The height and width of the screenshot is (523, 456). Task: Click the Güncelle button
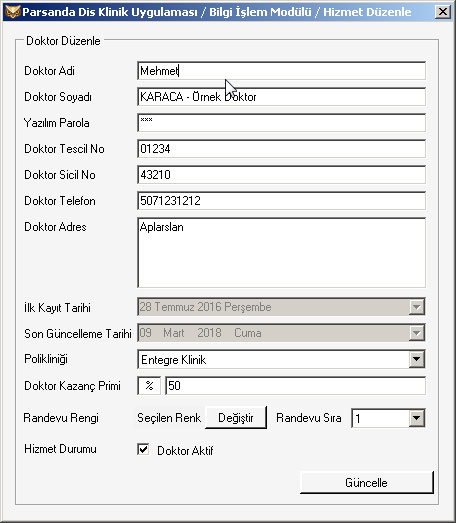coord(367,482)
